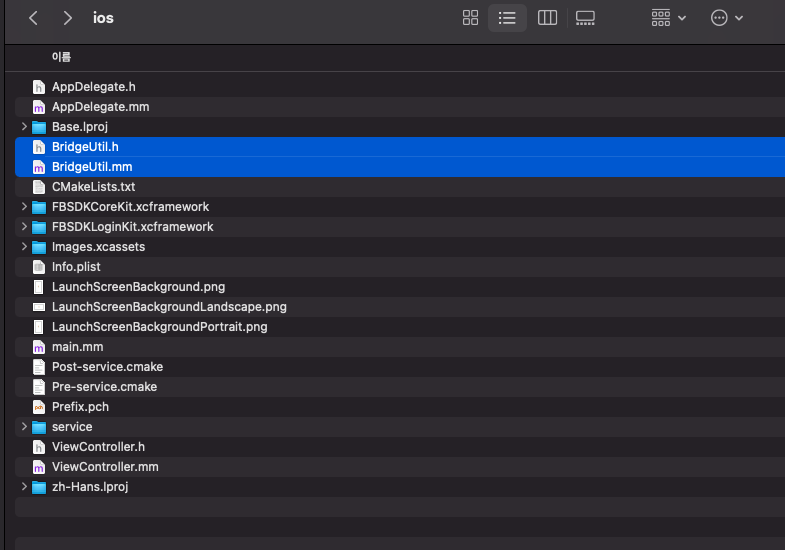Select the Info.plist file

tap(76, 267)
